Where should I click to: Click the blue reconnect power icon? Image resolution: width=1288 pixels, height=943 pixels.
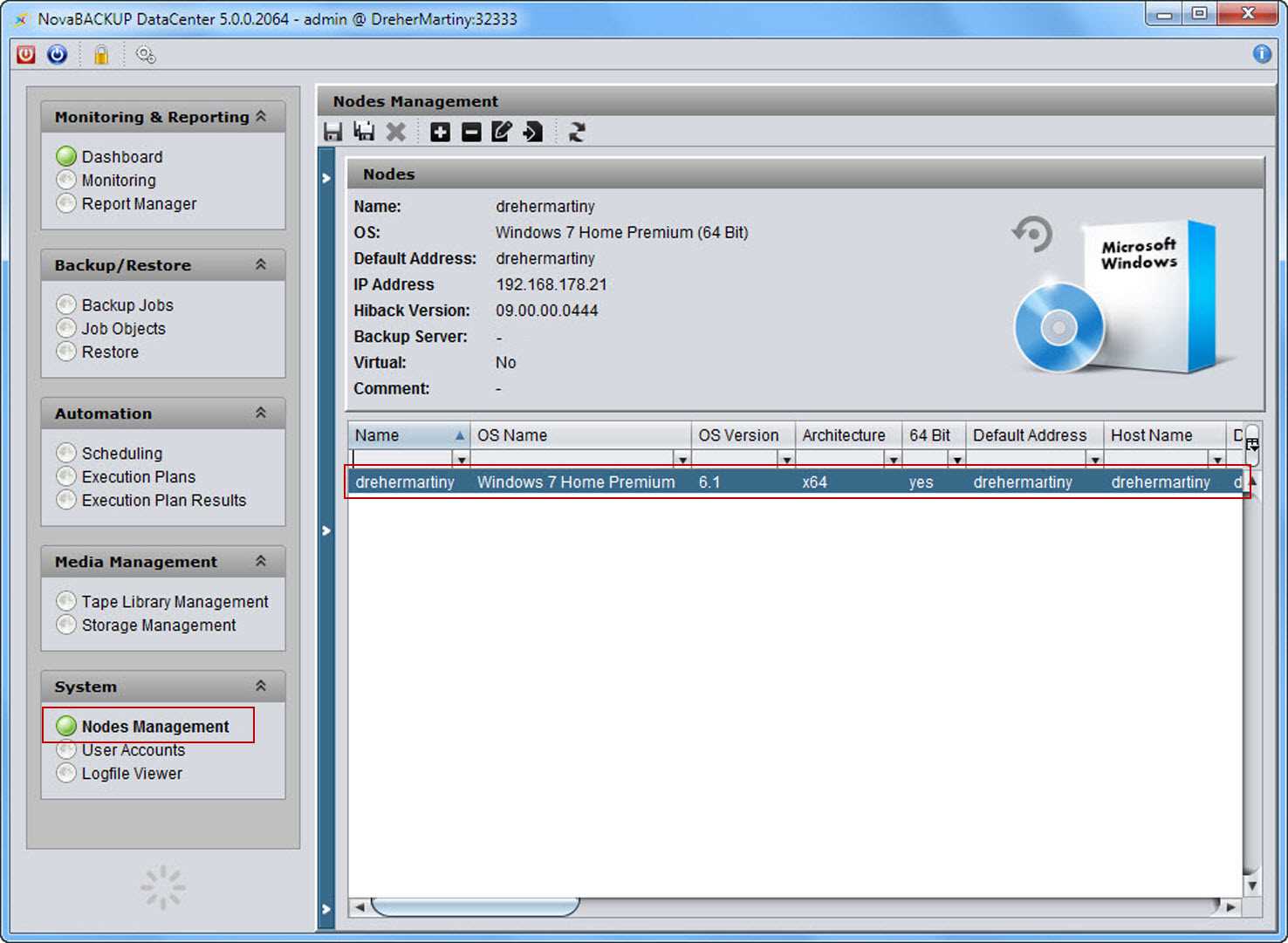(56, 54)
